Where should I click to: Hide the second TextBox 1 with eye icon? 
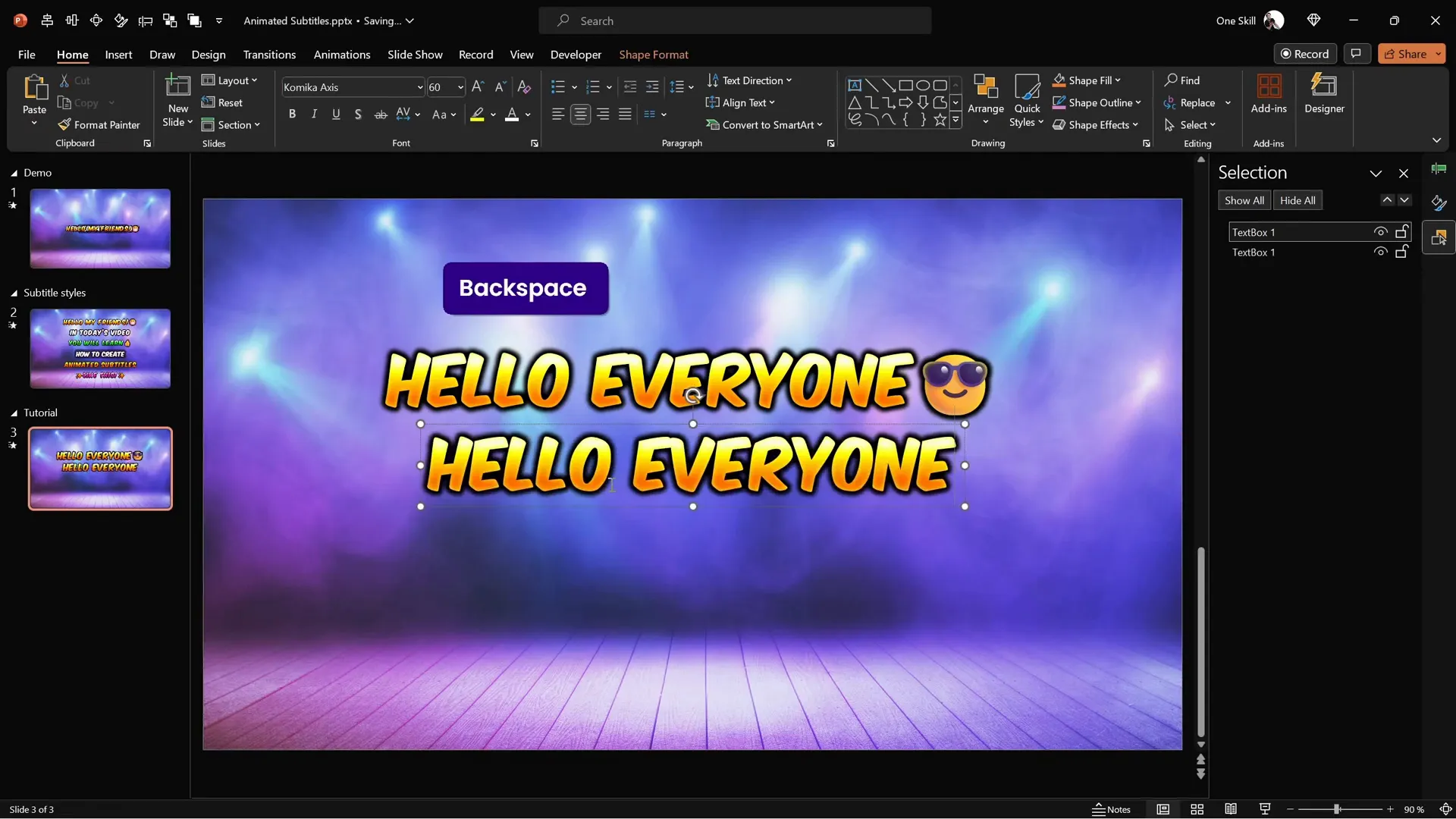[x=1380, y=252]
